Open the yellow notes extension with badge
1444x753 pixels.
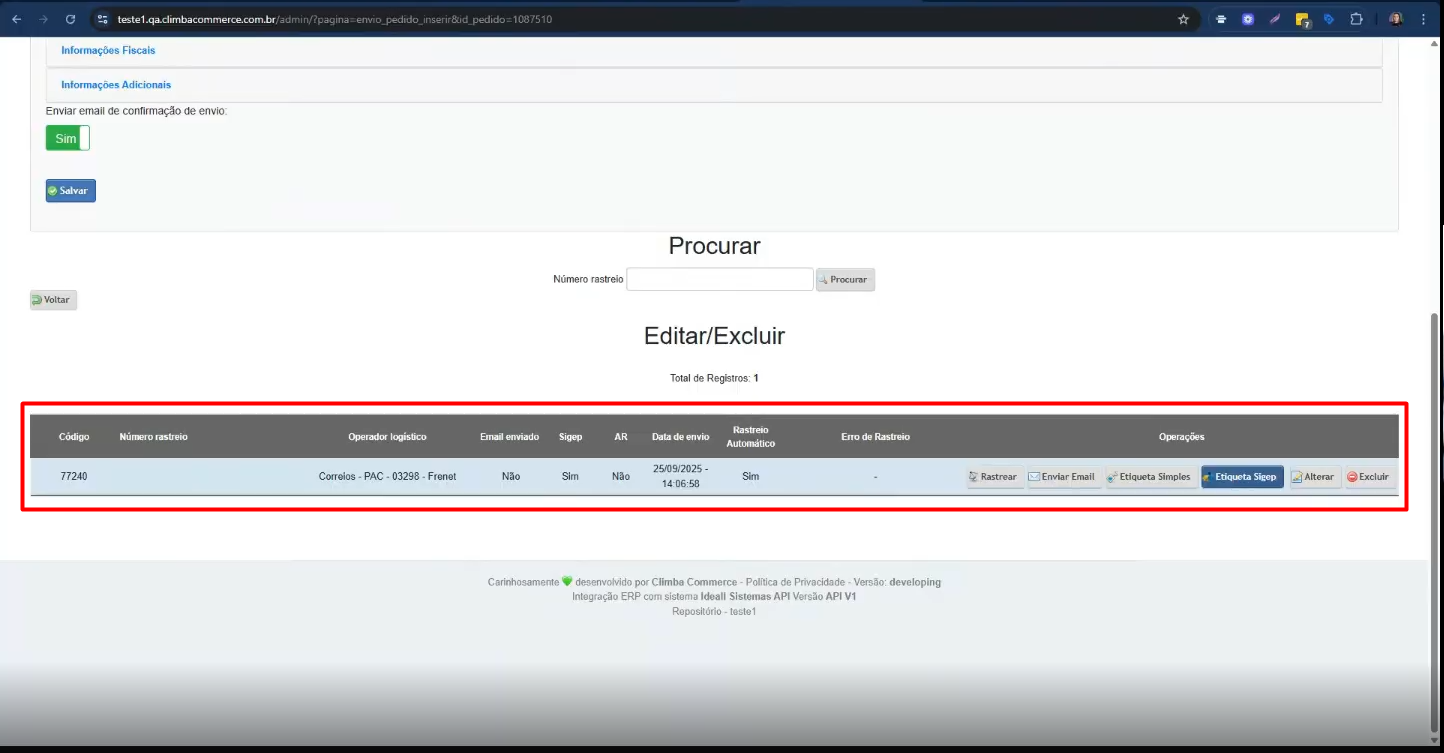pyautogui.click(x=1302, y=19)
